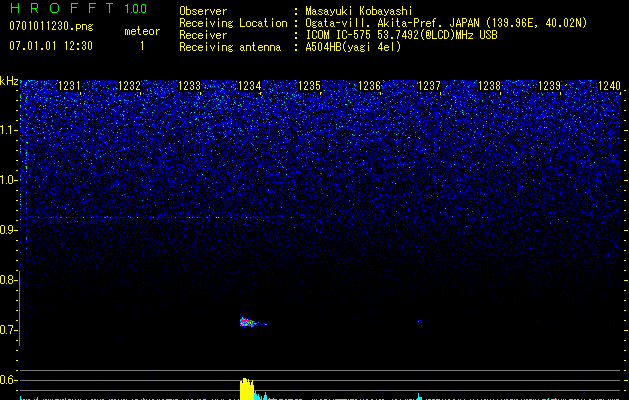Click antenna value A504HB(yagi 4el)

353,47
